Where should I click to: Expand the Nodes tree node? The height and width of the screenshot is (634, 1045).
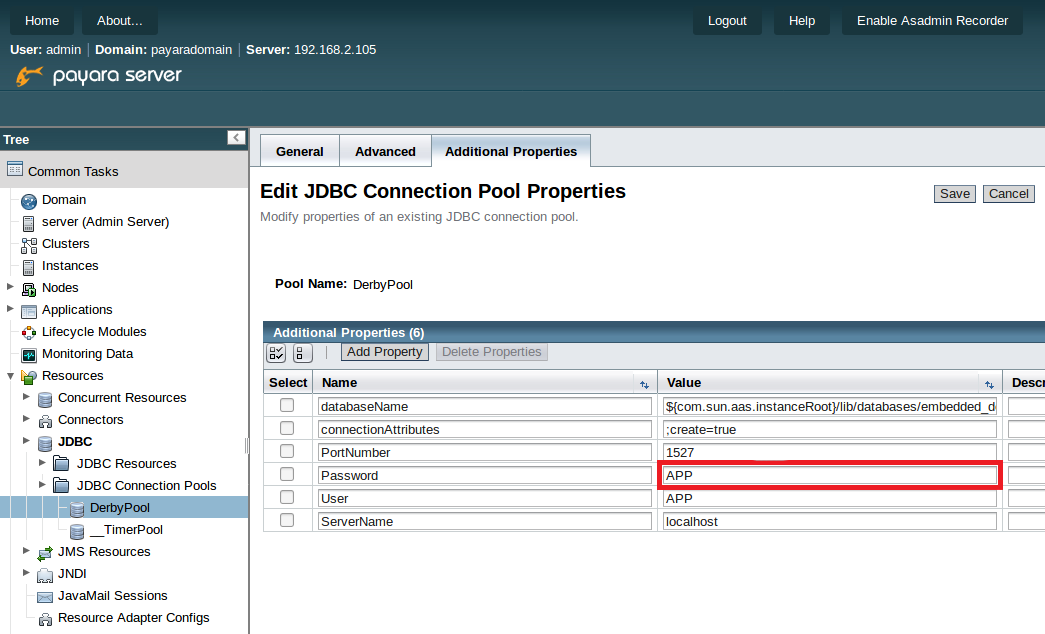(10, 287)
